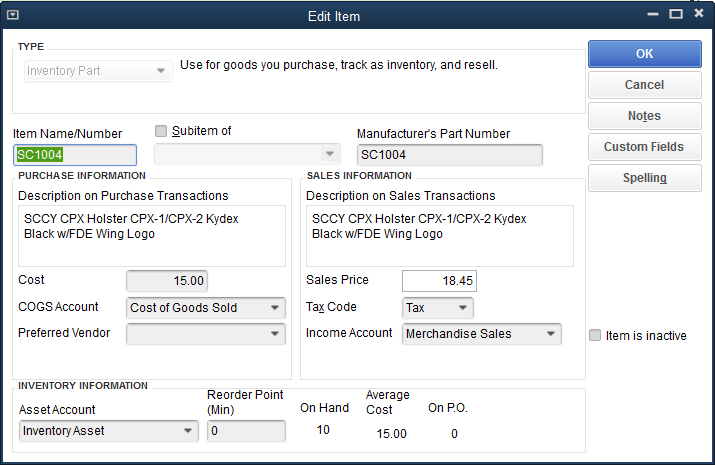Click the Reorder Point Min field

point(246,431)
